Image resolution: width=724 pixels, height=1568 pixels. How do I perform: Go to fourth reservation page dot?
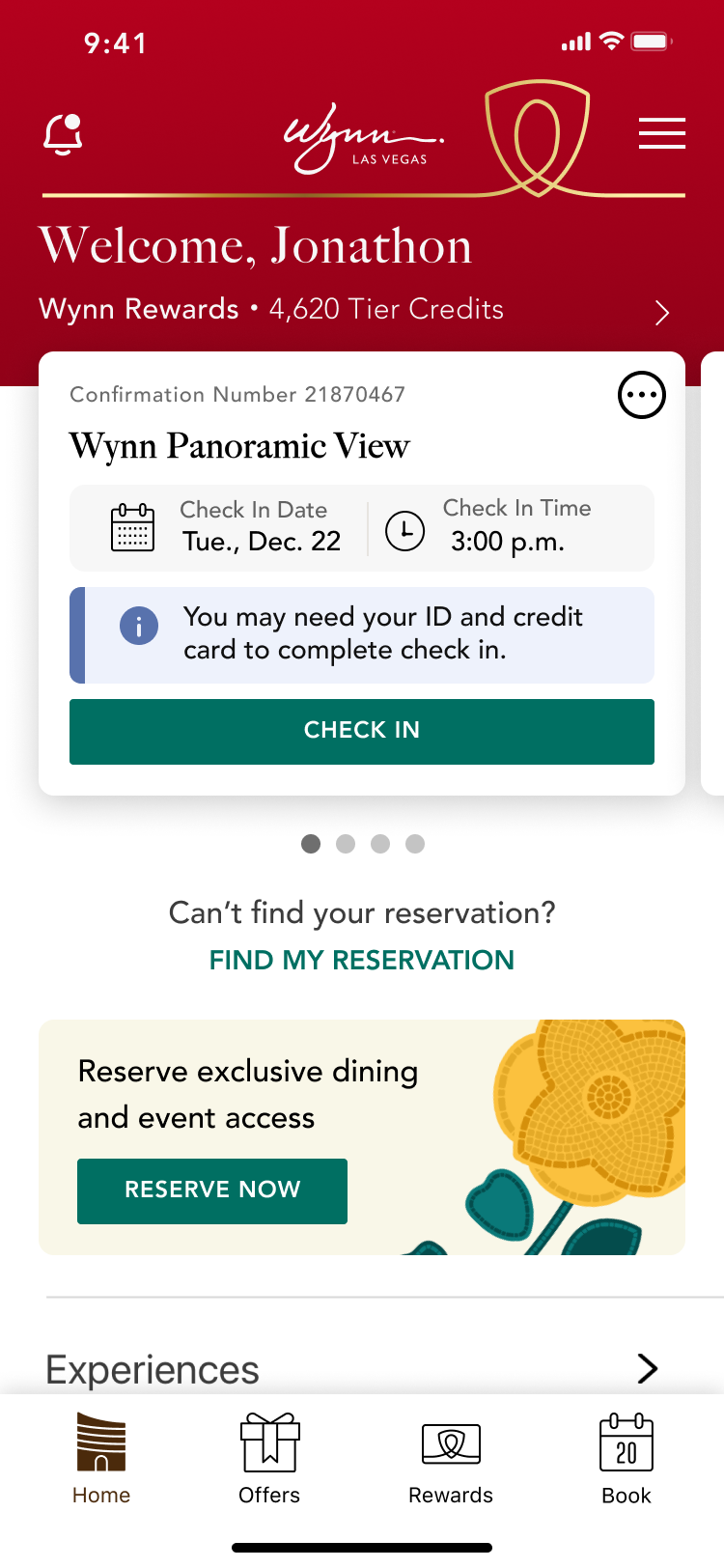[x=415, y=844]
